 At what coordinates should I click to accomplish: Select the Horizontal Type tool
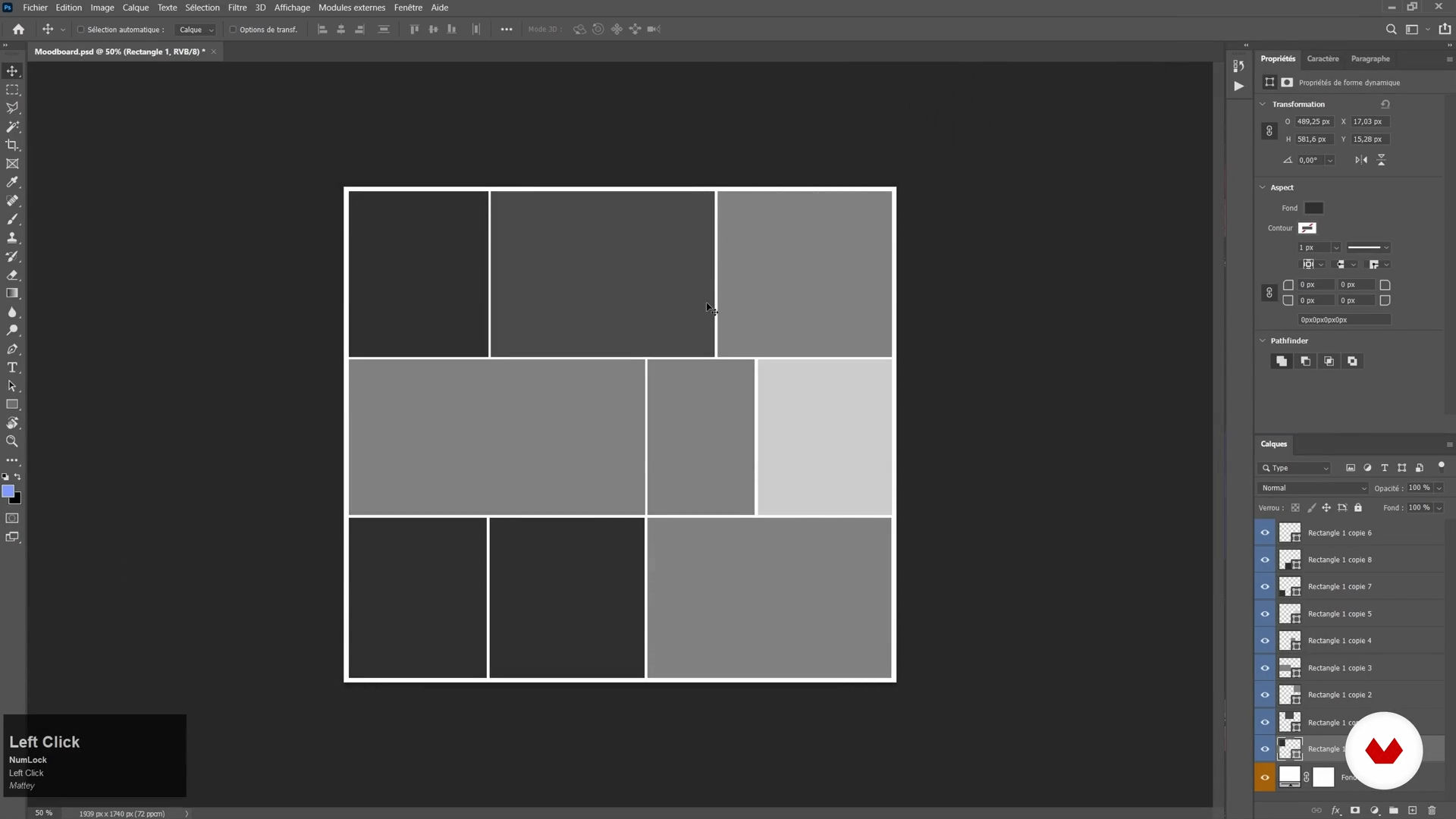click(12, 368)
